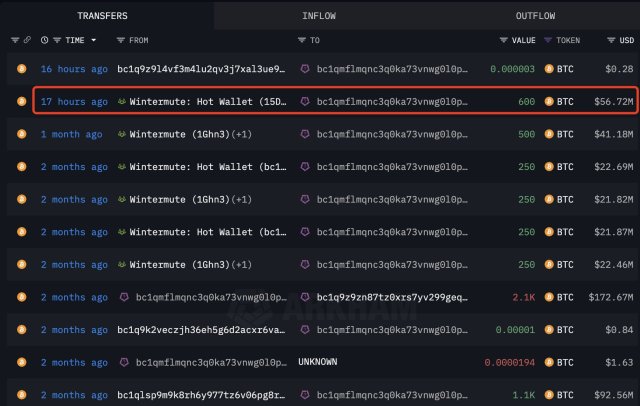Viewport: 640px width, 406px height.
Task: Click Wintermute logo in the 17 hours row
Action: [x=122, y=102]
